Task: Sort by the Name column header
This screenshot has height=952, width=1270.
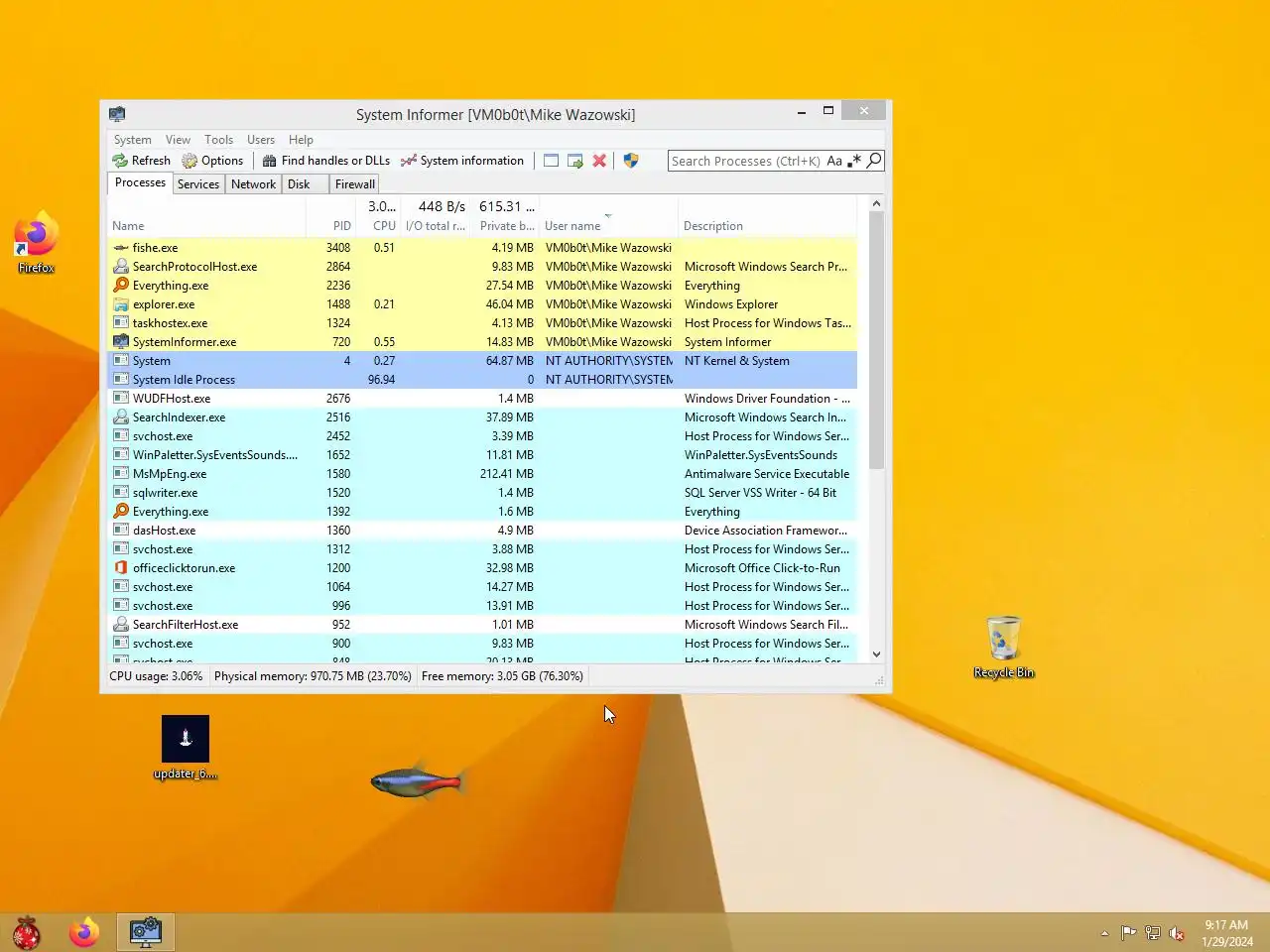Action: pyautogui.click(x=206, y=217)
